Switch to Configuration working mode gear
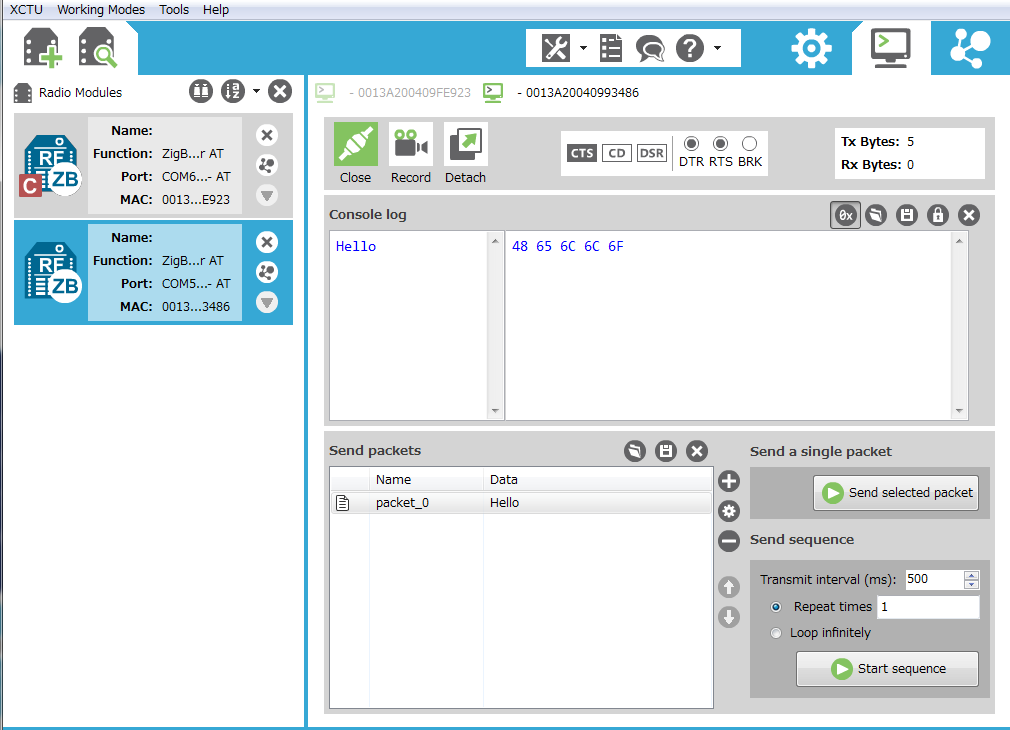The image size is (1010, 730). [811, 48]
